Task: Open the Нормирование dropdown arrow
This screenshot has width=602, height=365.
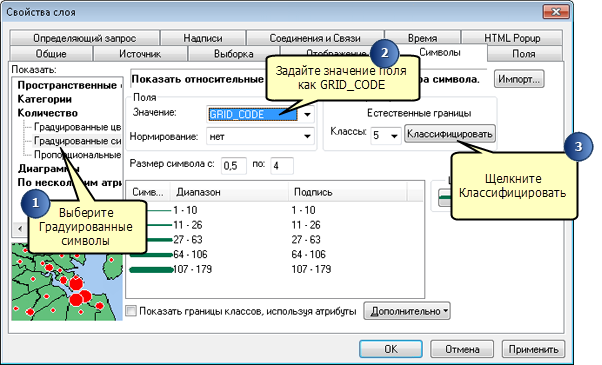Action: pyautogui.click(x=307, y=136)
